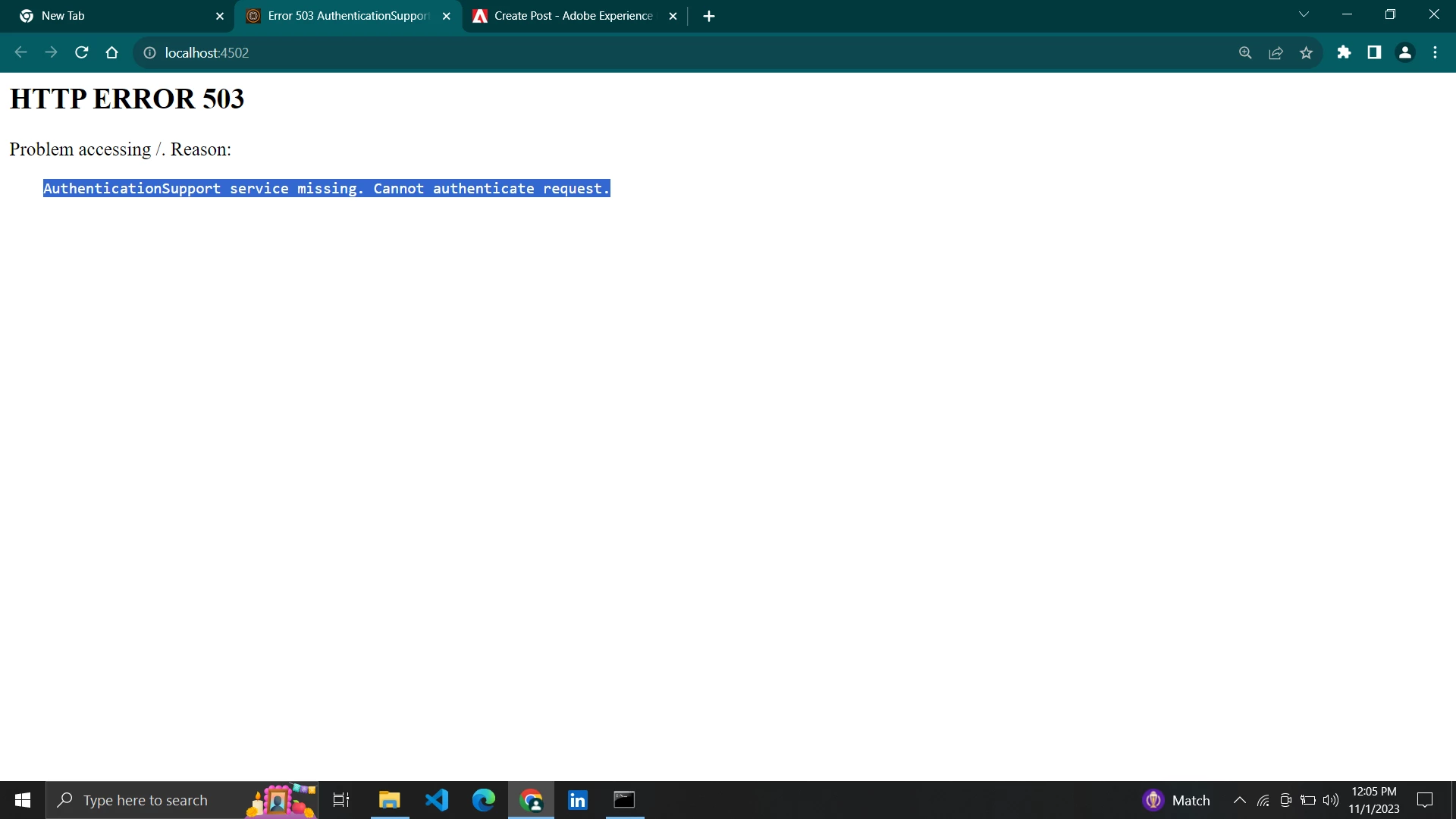Reload the localhost page
The image size is (1456, 819).
[82, 52]
